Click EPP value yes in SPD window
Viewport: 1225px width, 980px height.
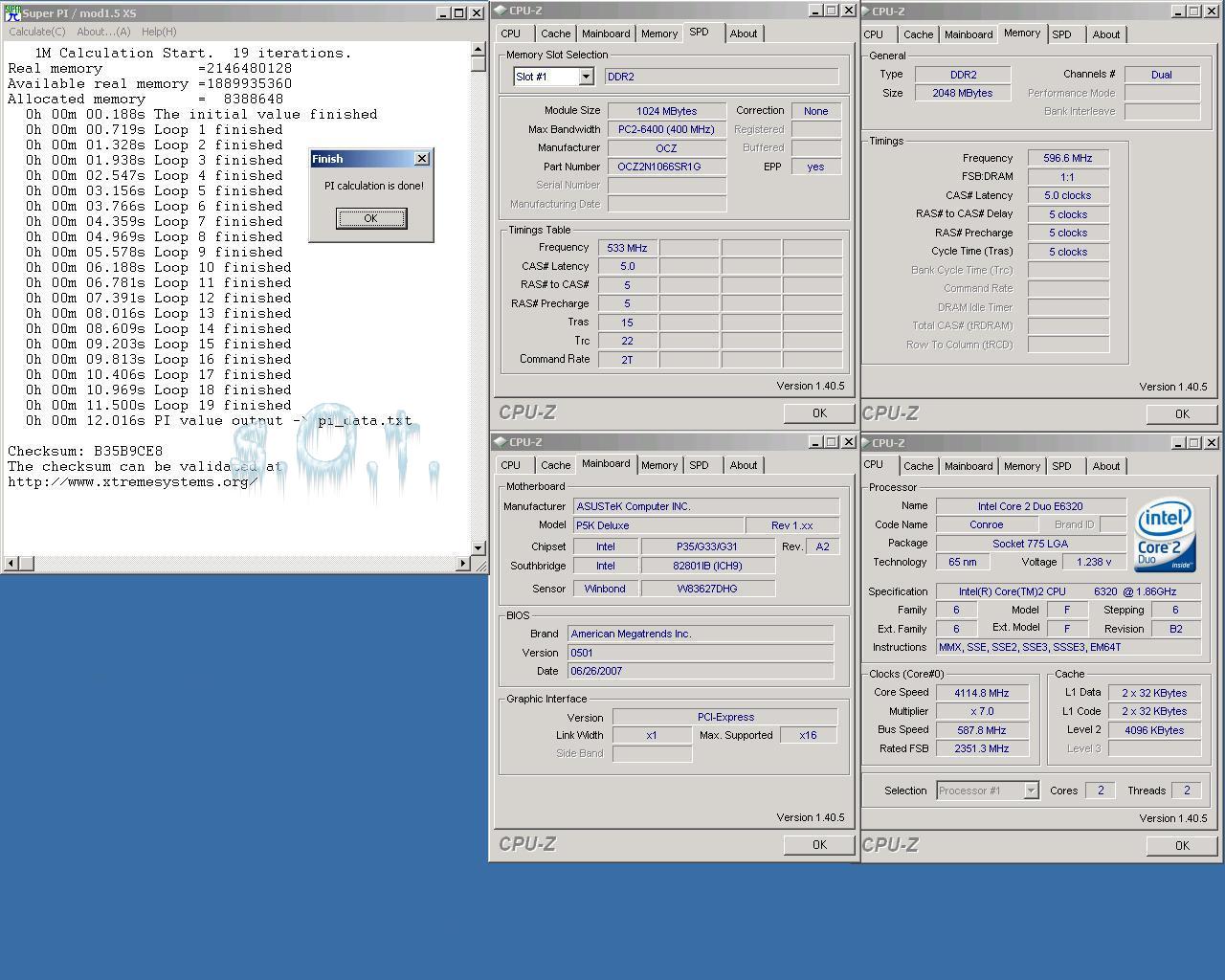point(816,167)
